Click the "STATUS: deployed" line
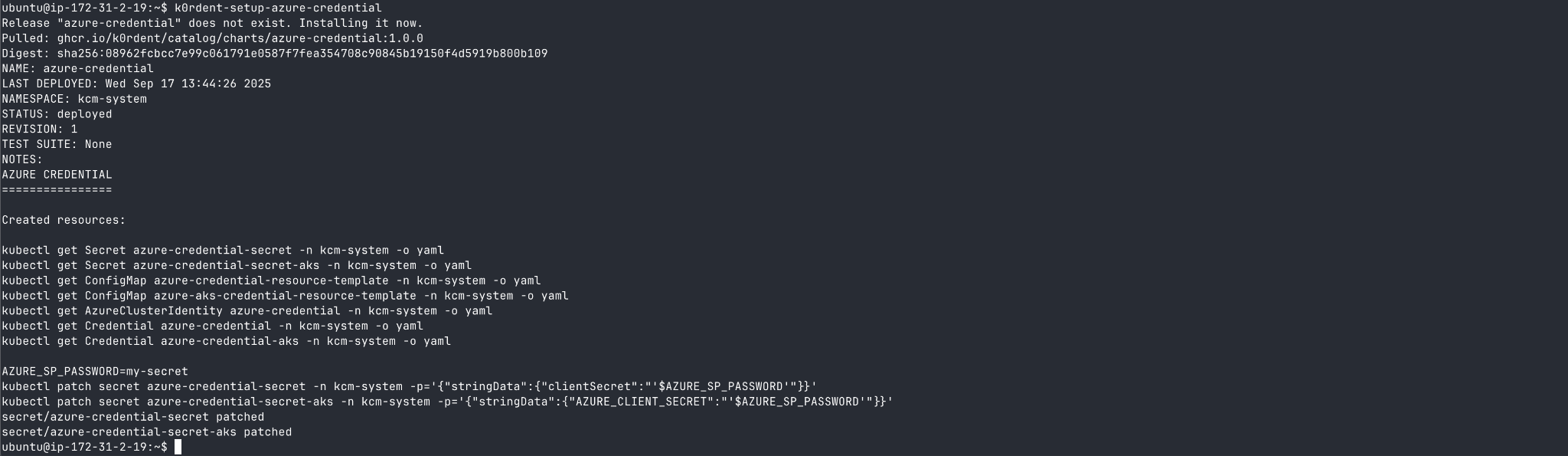 point(57,114)
